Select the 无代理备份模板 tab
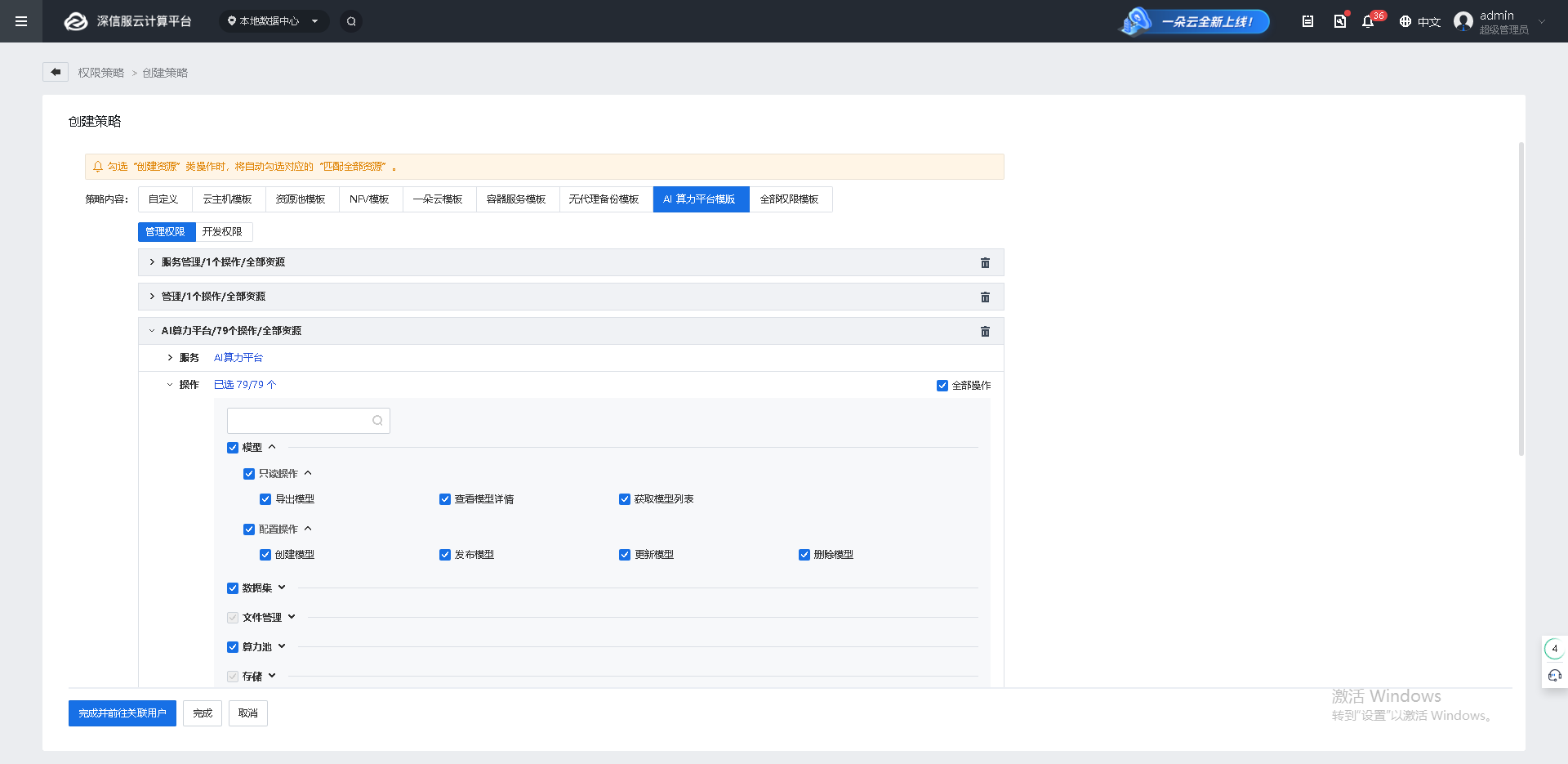This screenshot has height=764, width=1568. [x=606, y=199]
